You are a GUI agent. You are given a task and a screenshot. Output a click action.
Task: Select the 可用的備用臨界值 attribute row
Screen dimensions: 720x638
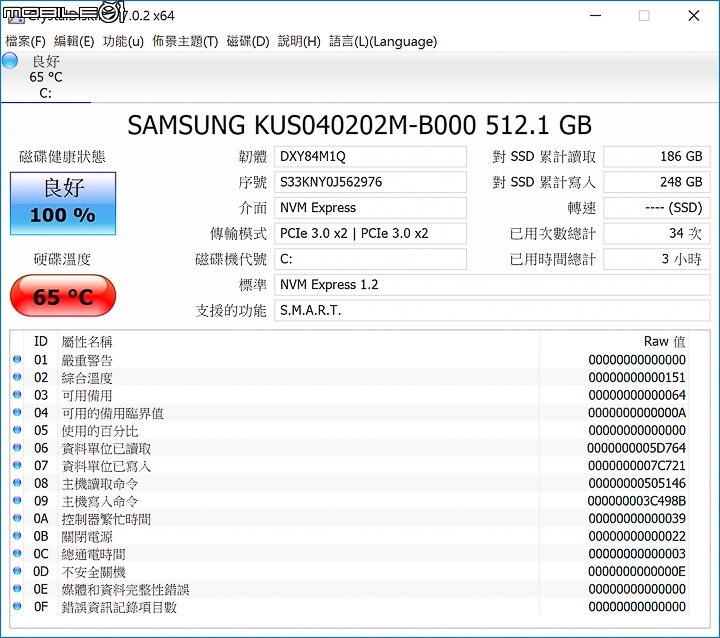349,412
